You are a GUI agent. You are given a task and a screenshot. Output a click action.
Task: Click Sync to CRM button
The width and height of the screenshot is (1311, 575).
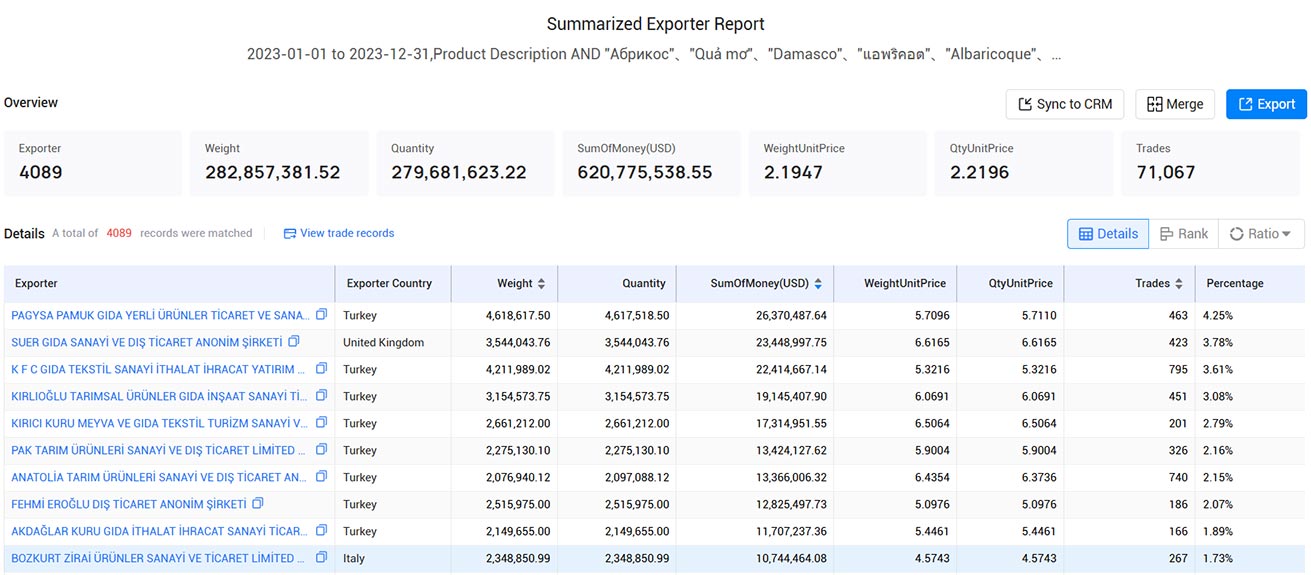[1065, 104]
